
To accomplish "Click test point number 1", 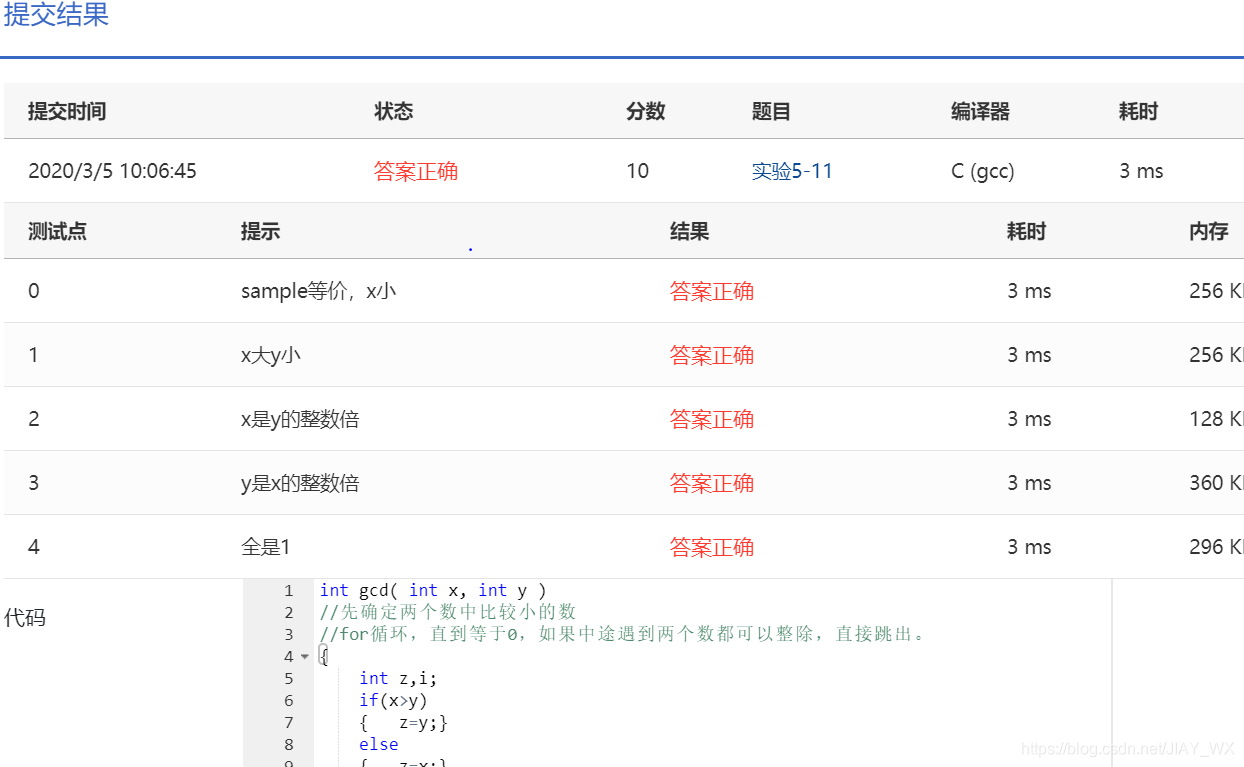I will (33, 355).
